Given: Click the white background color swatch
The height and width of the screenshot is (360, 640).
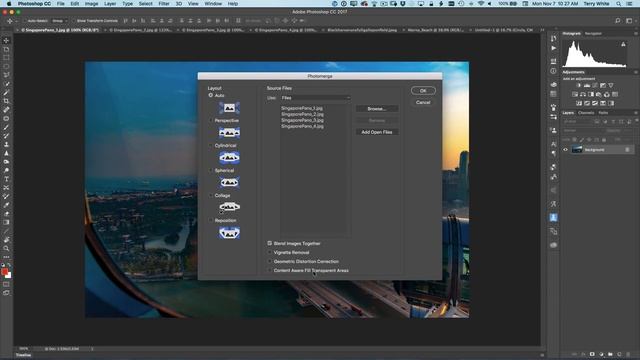Looking at the screenshot, I should [x=9, y=276].
